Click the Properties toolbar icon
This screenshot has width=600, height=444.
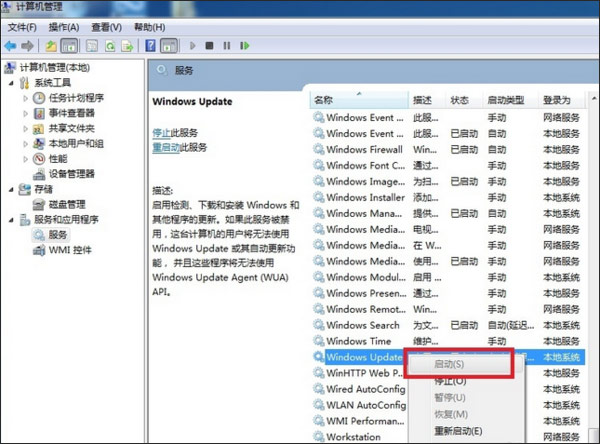tap(92, 46)
